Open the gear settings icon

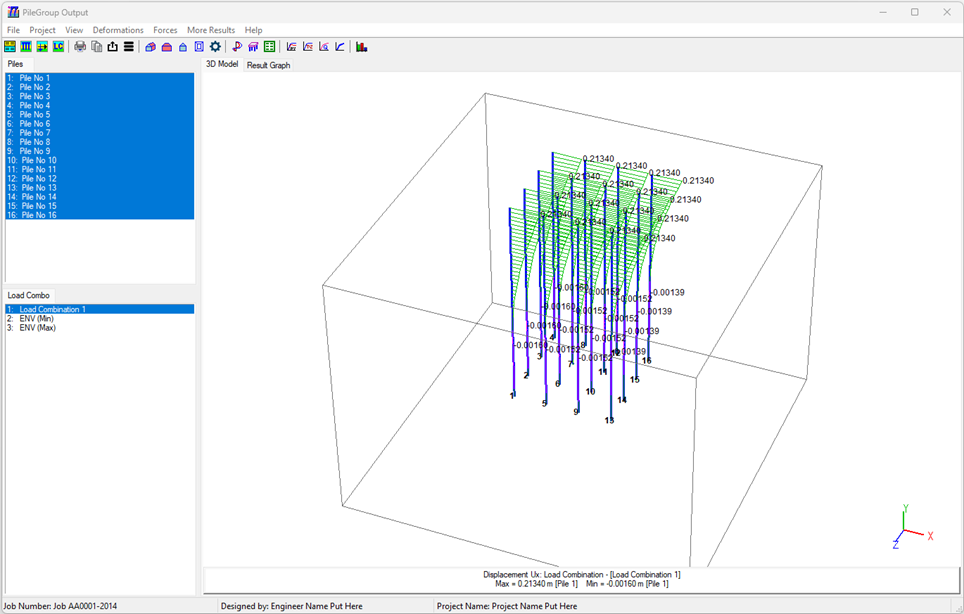(x=215, y=47)
